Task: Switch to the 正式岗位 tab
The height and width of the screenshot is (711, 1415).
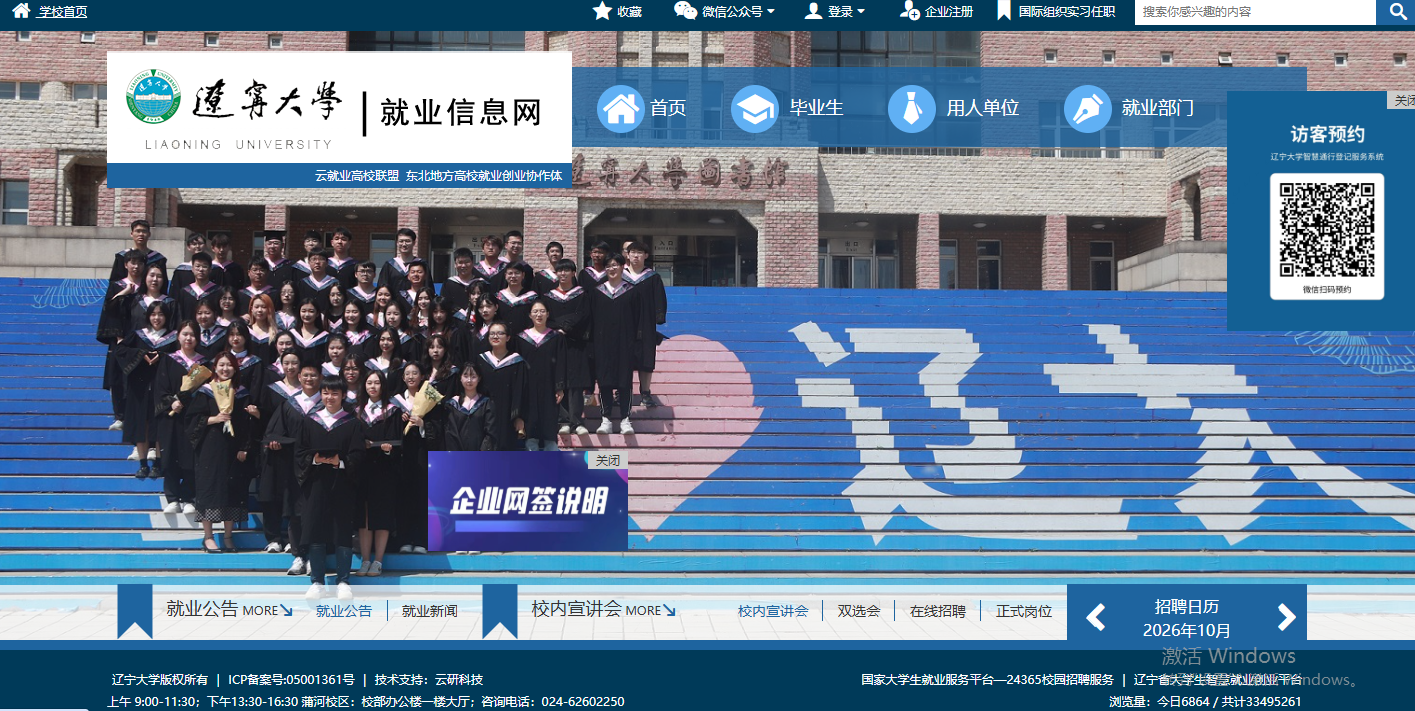Action: [x=1024, y=611]
